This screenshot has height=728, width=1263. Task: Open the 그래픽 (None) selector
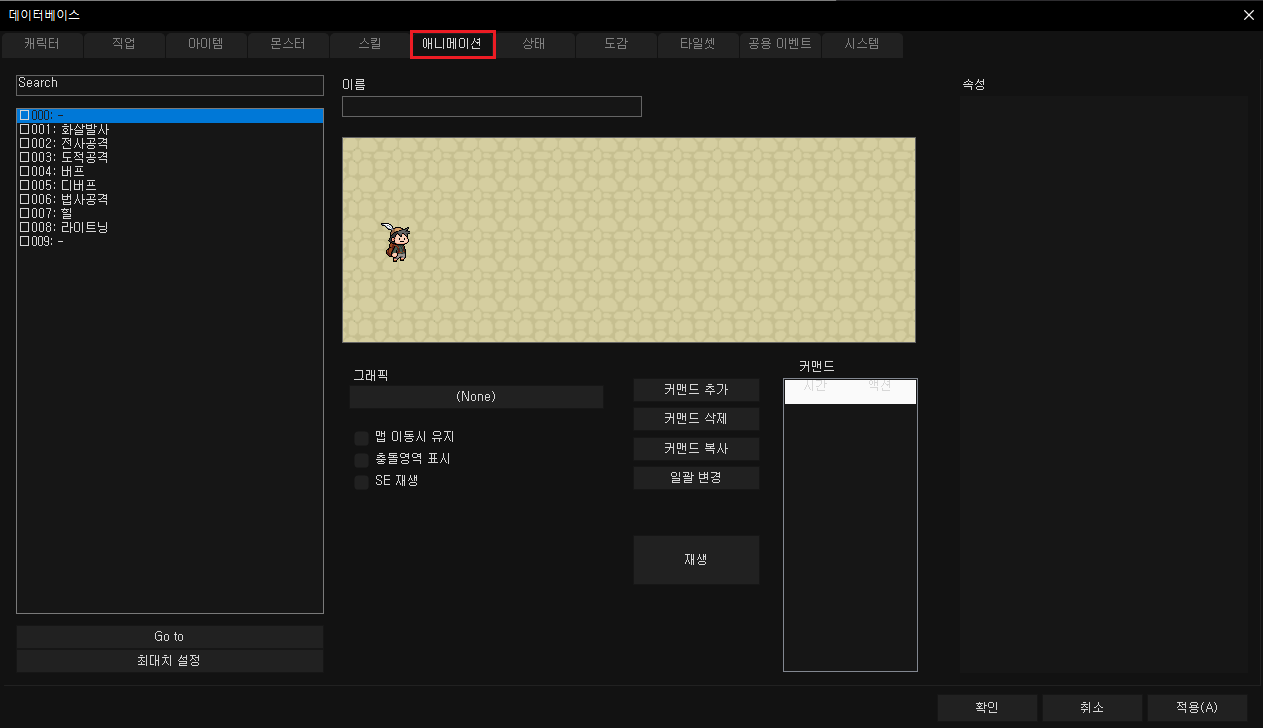(476, 397)
